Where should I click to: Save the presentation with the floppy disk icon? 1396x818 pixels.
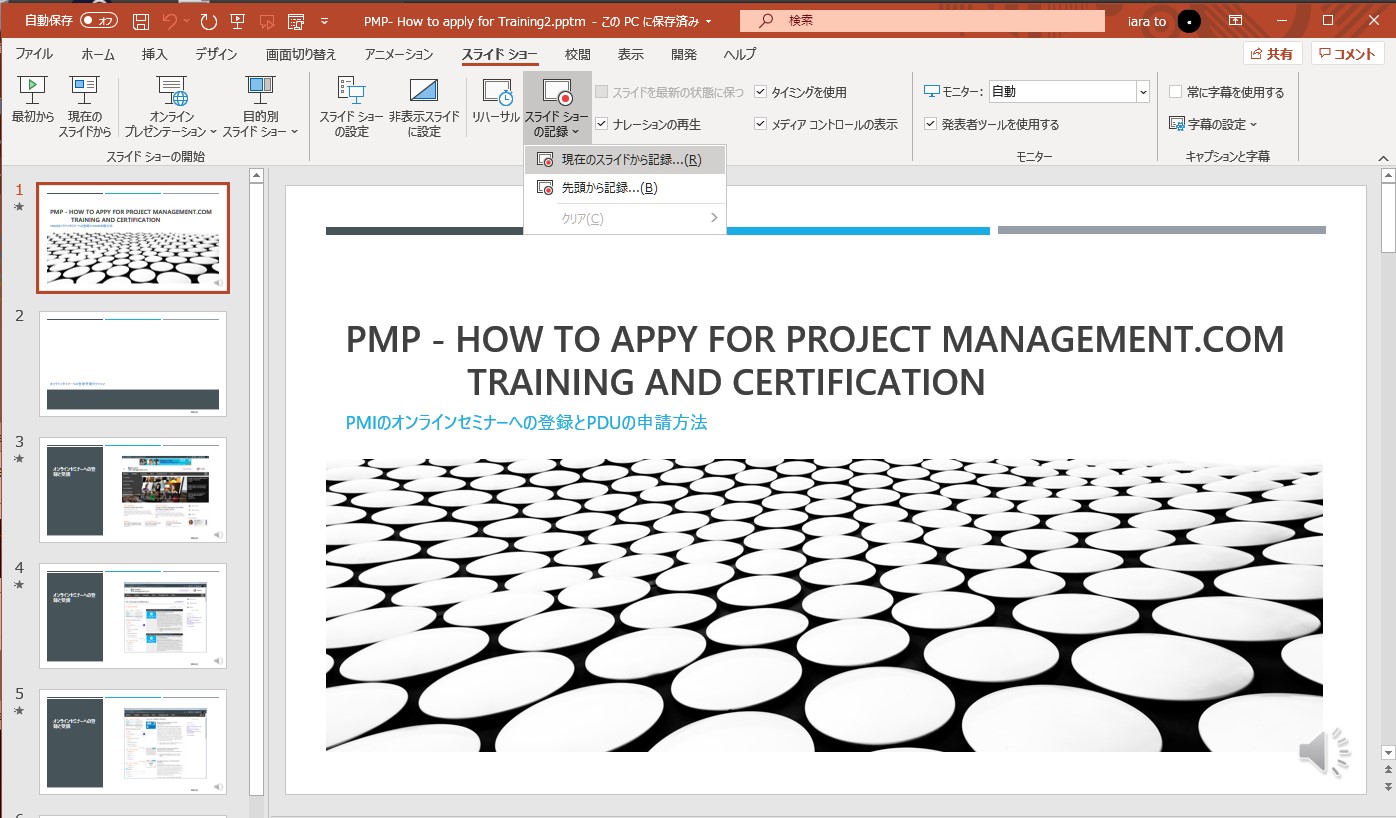(x=141, y=21)
